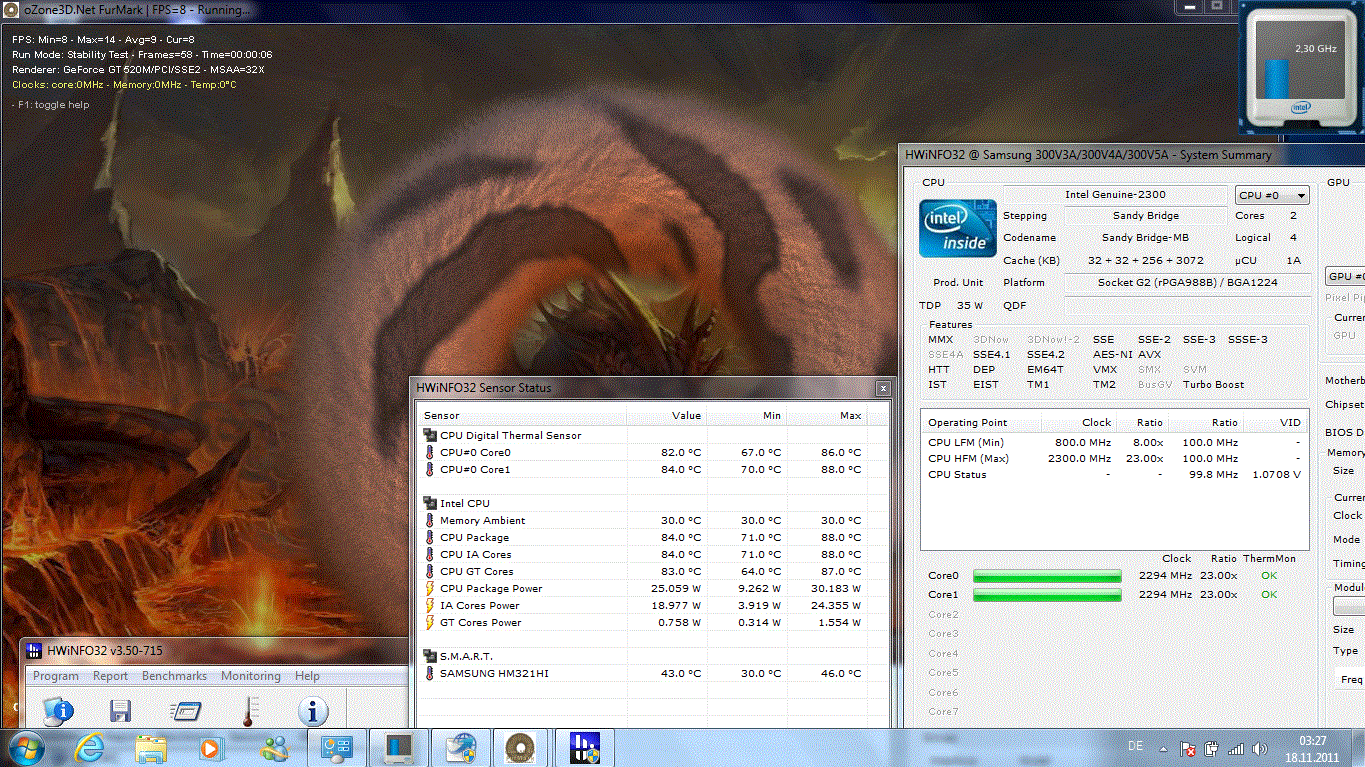This screenshot has height=767, width=1365.
Task: Click the blue round About info icon
Action: [x=313, y=711]
